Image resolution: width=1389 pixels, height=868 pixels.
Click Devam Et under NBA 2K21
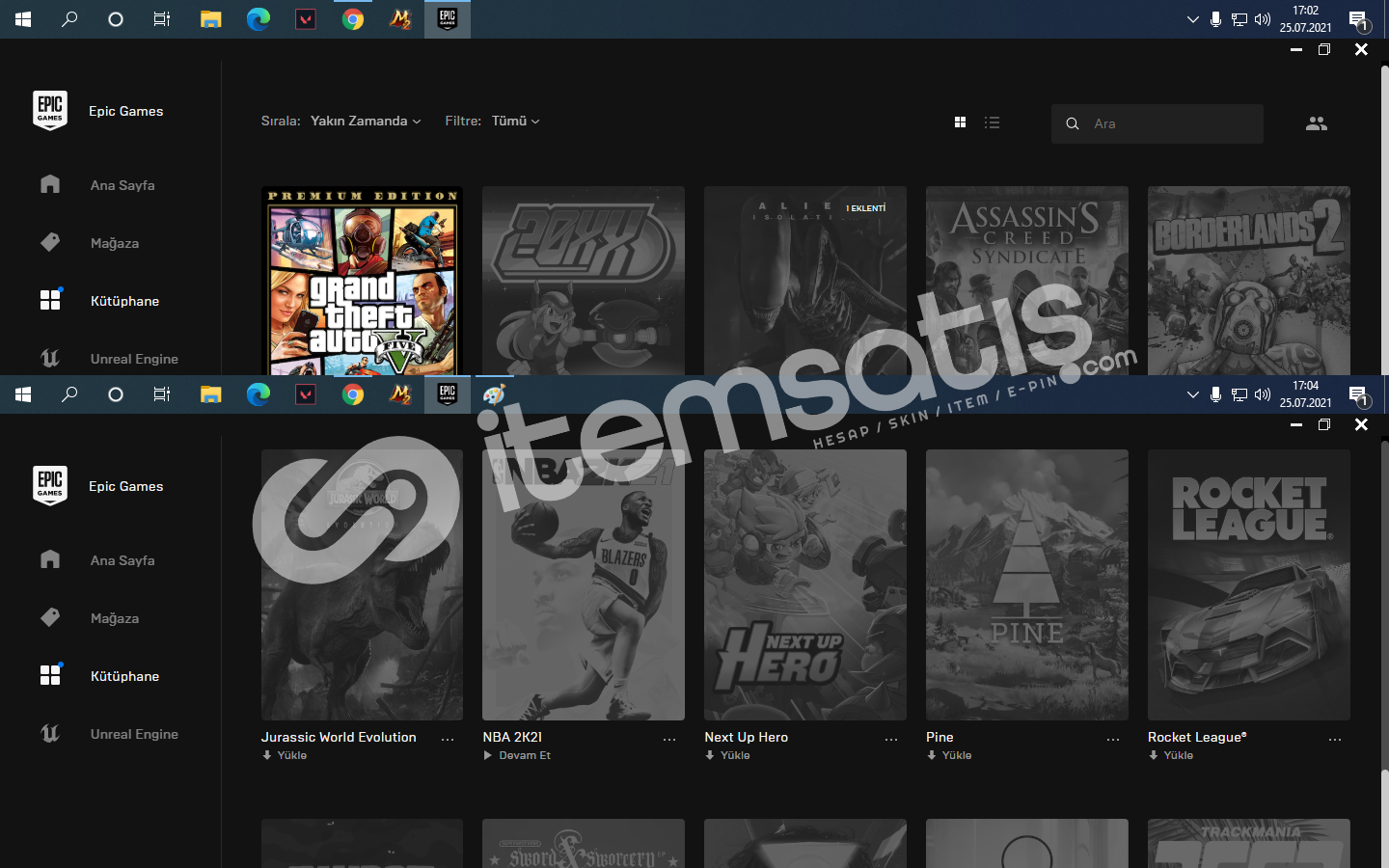coord(517,755)
